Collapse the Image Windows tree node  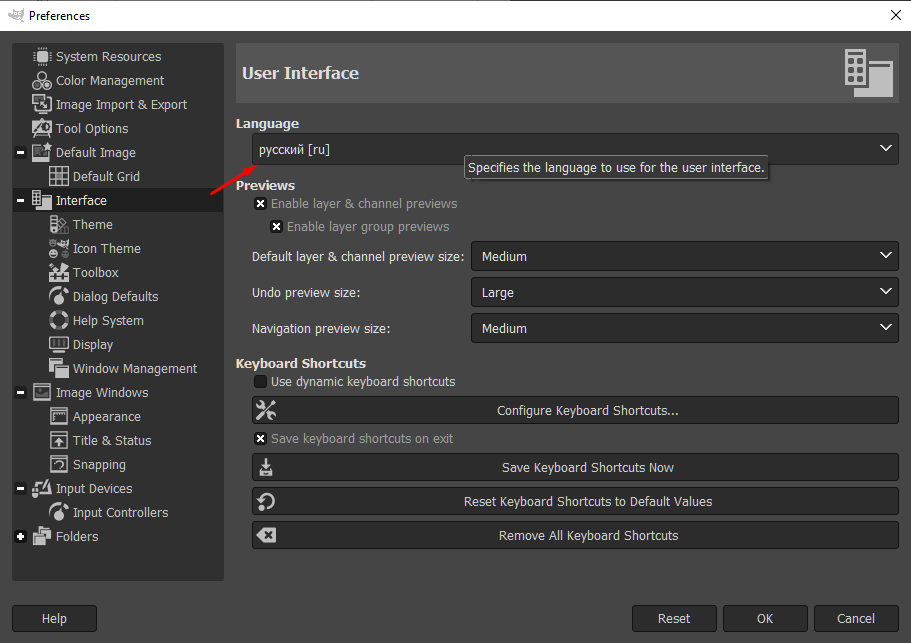pyautogui.click(x=20, y=393)
